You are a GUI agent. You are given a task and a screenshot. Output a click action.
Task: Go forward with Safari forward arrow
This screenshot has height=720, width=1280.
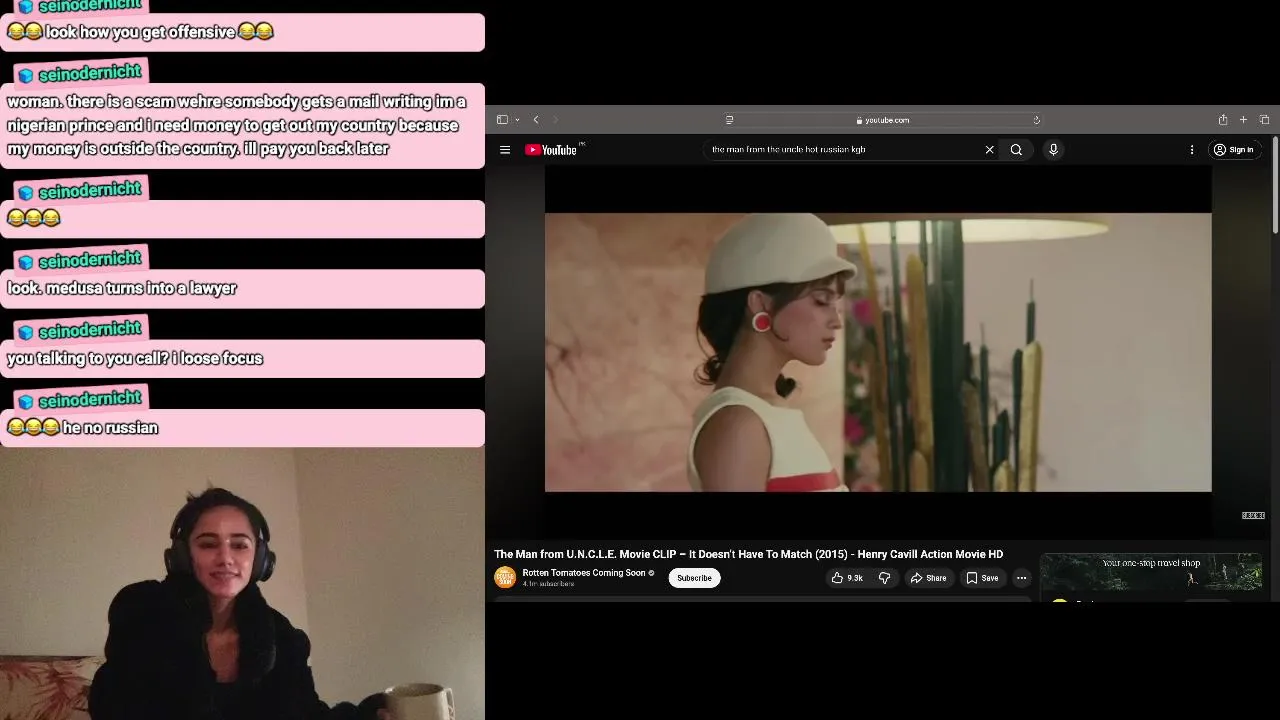556,120
